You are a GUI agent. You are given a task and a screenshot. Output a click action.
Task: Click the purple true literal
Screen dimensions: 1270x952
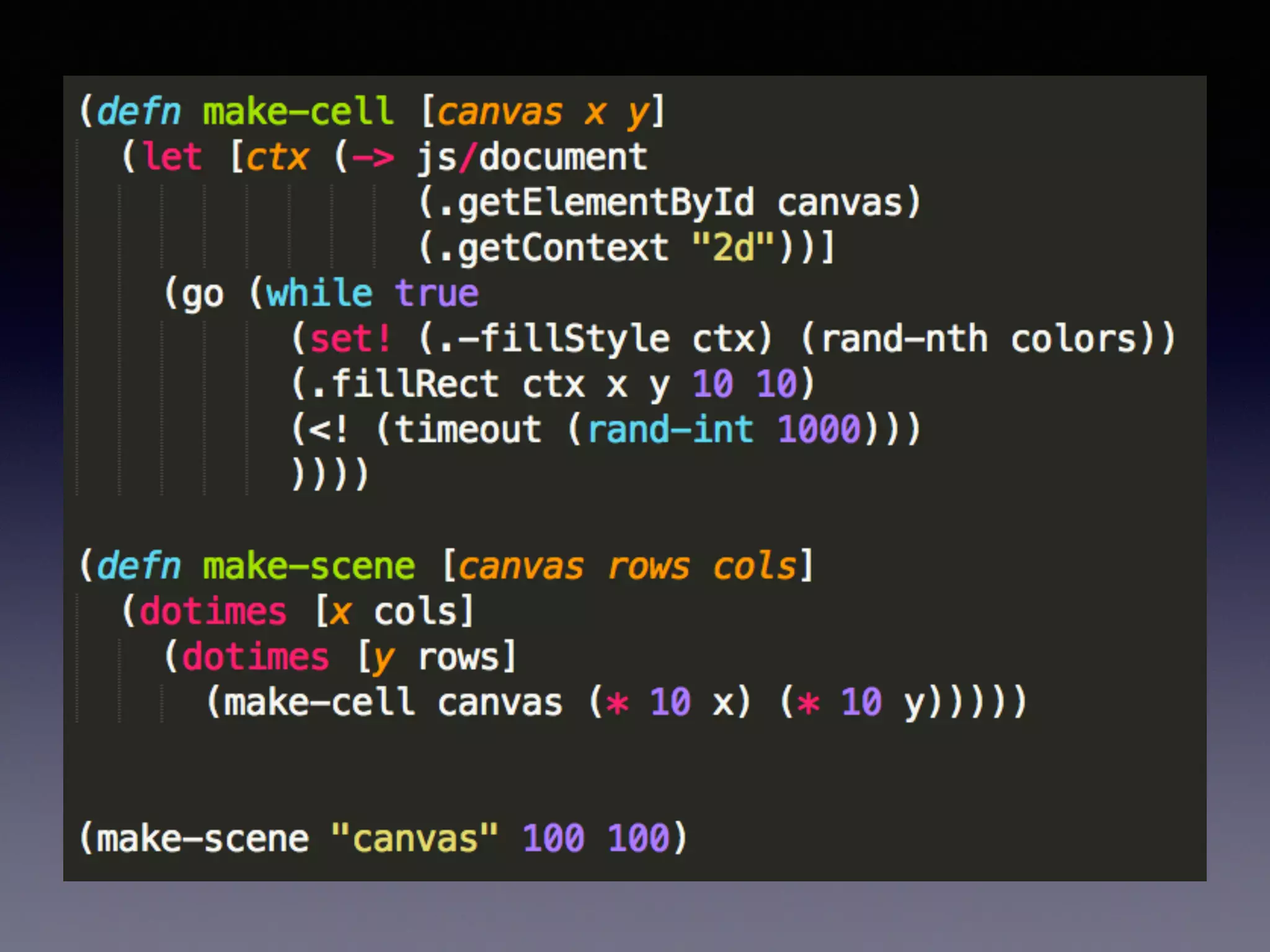(x=437, y=293)
